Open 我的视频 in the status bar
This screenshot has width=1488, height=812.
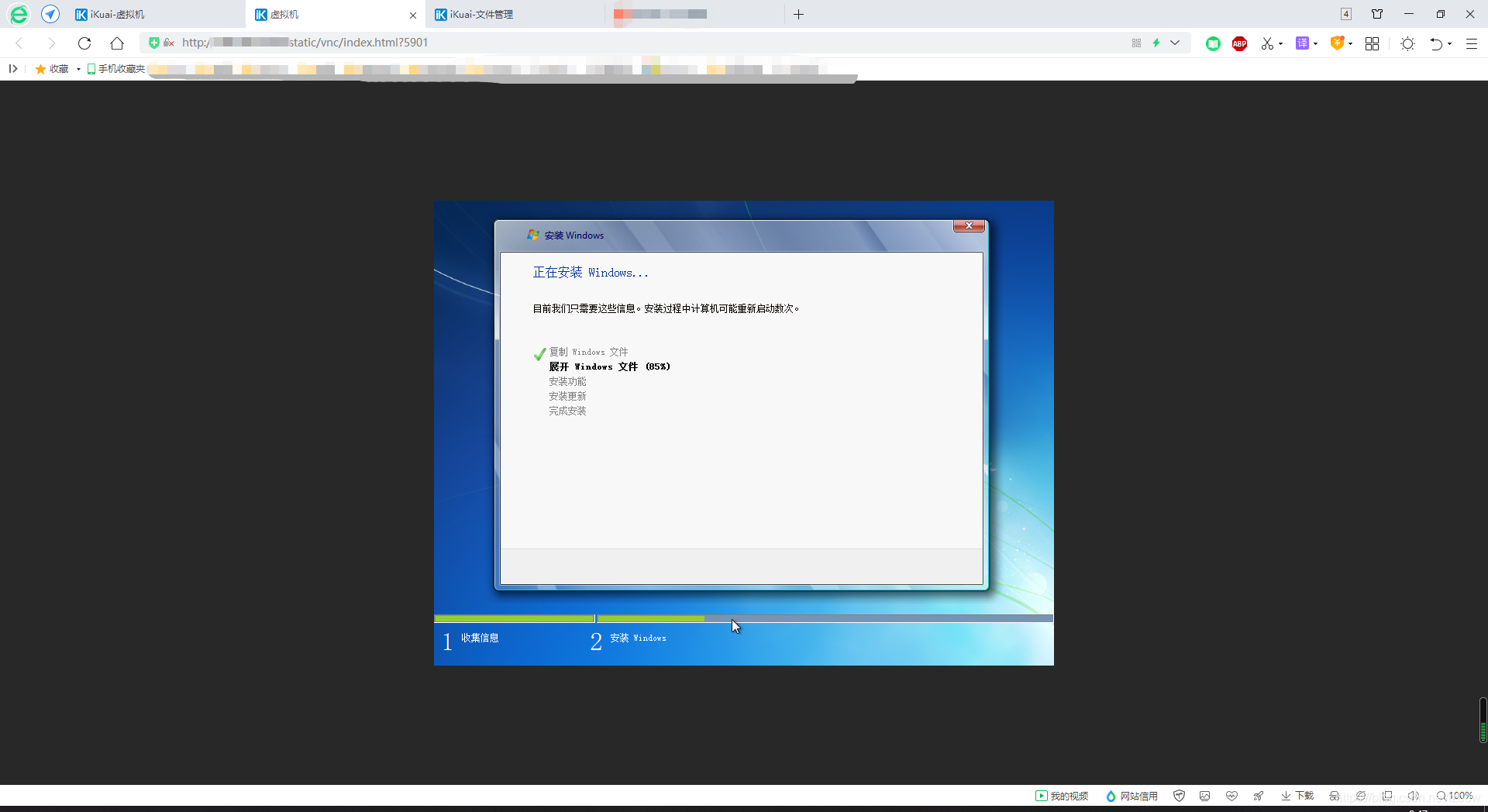1062,796
